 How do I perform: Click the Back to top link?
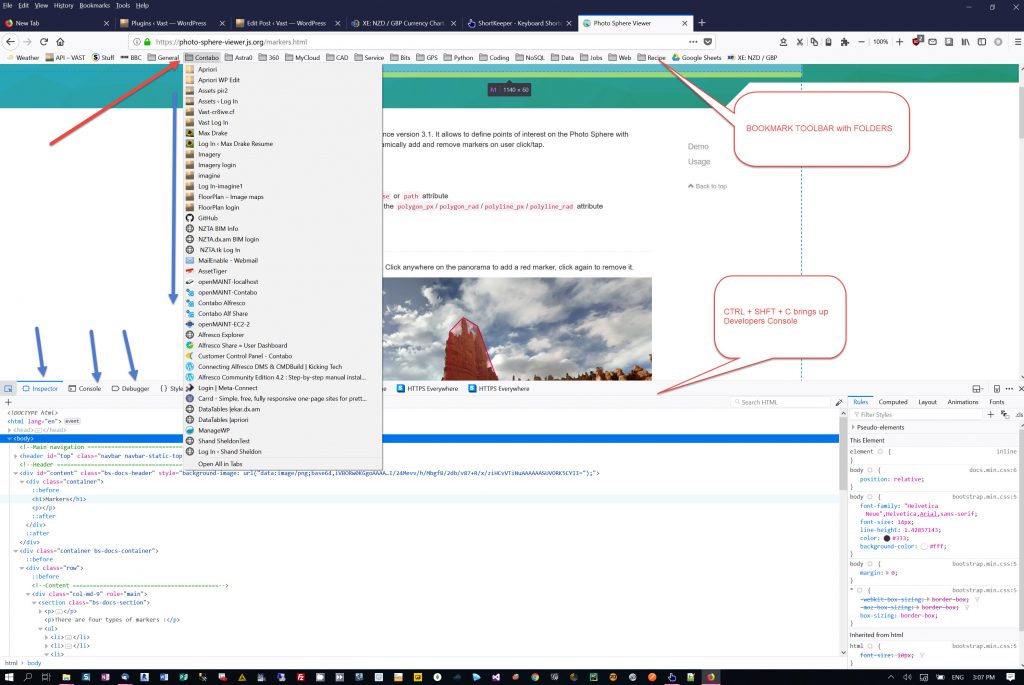[710, 186]
